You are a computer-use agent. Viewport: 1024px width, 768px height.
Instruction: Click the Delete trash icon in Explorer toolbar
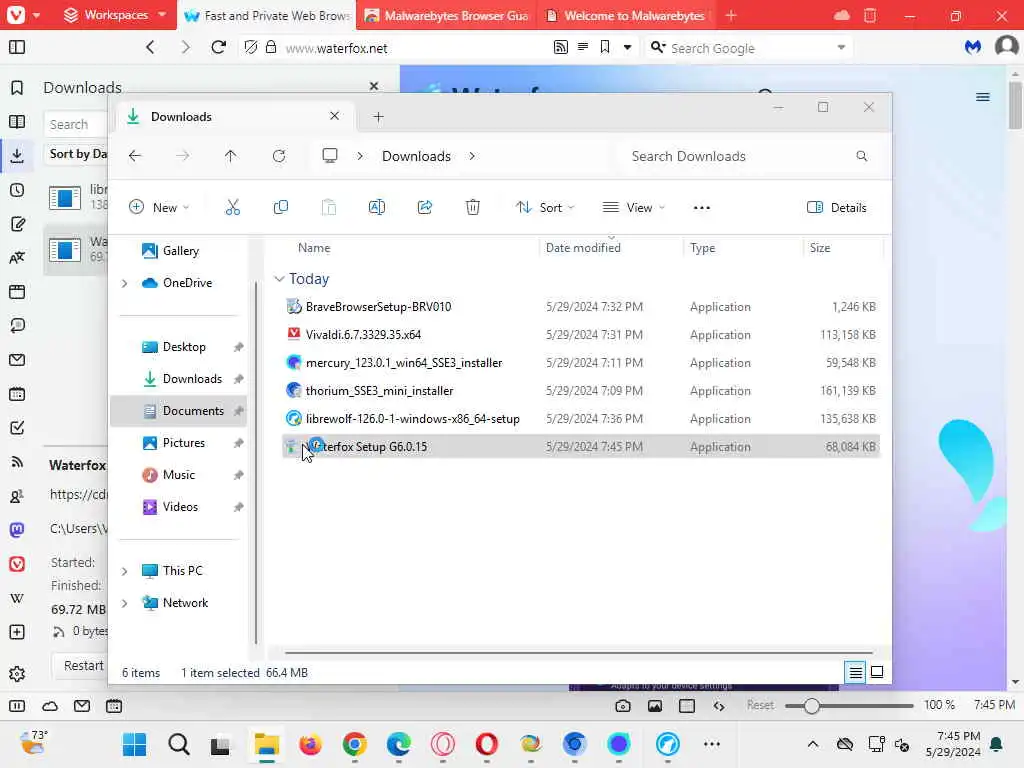(473, 208)
